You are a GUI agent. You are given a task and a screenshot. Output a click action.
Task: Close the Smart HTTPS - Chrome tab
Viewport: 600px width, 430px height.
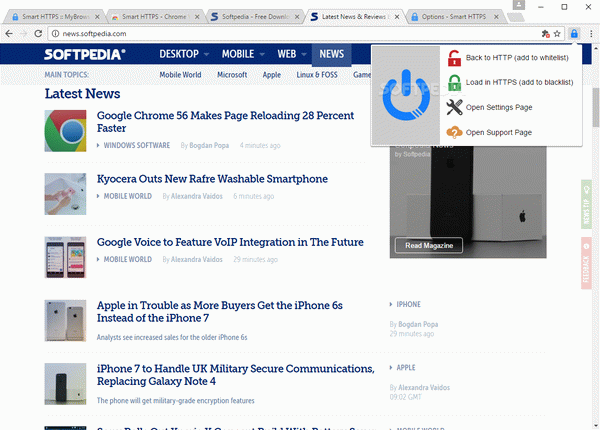click(197, 17)
